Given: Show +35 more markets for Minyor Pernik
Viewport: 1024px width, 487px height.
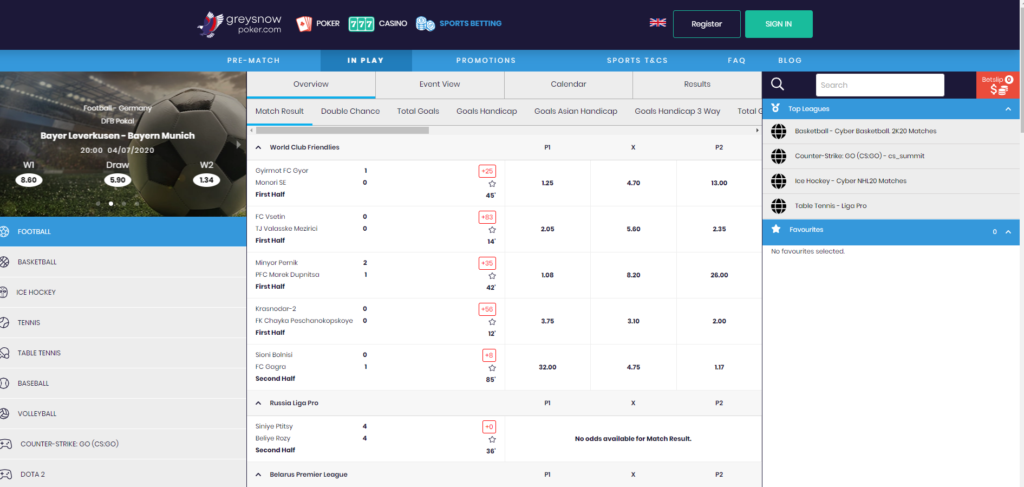Looking at the screenshot, I should click(x=488, y=263).
